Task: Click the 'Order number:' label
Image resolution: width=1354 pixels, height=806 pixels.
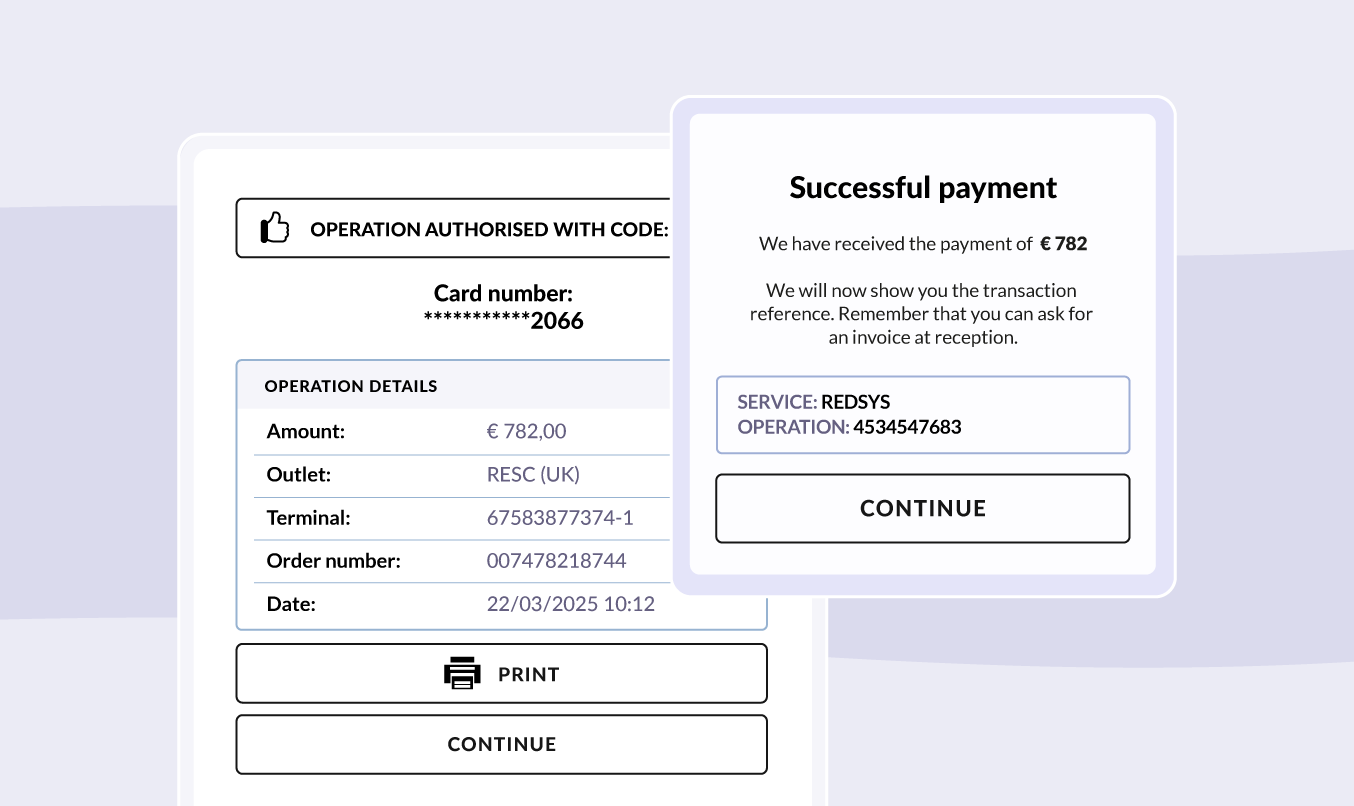Action: [x=334, y=561]
